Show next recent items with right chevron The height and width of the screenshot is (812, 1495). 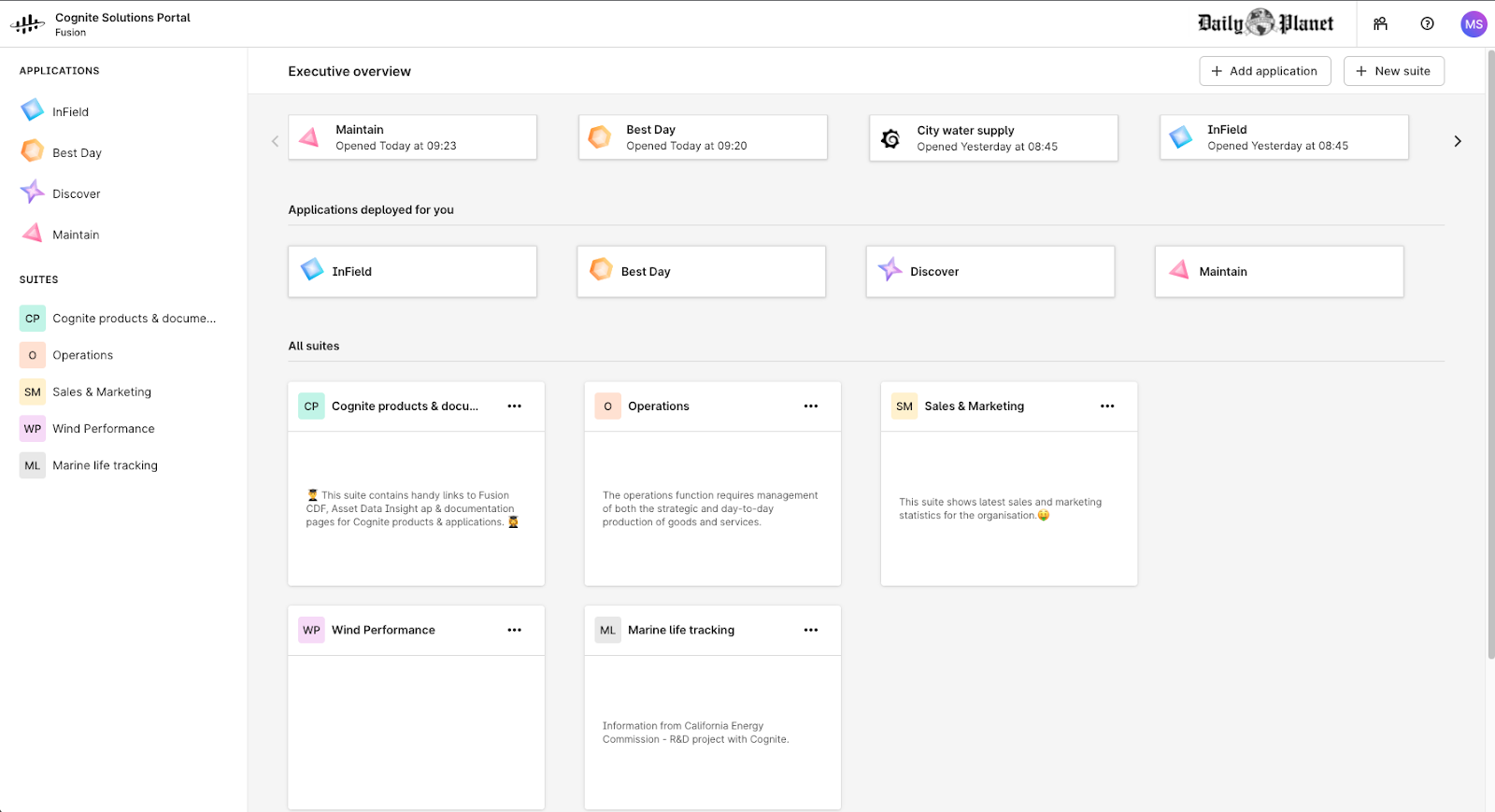coord(1457,141)
